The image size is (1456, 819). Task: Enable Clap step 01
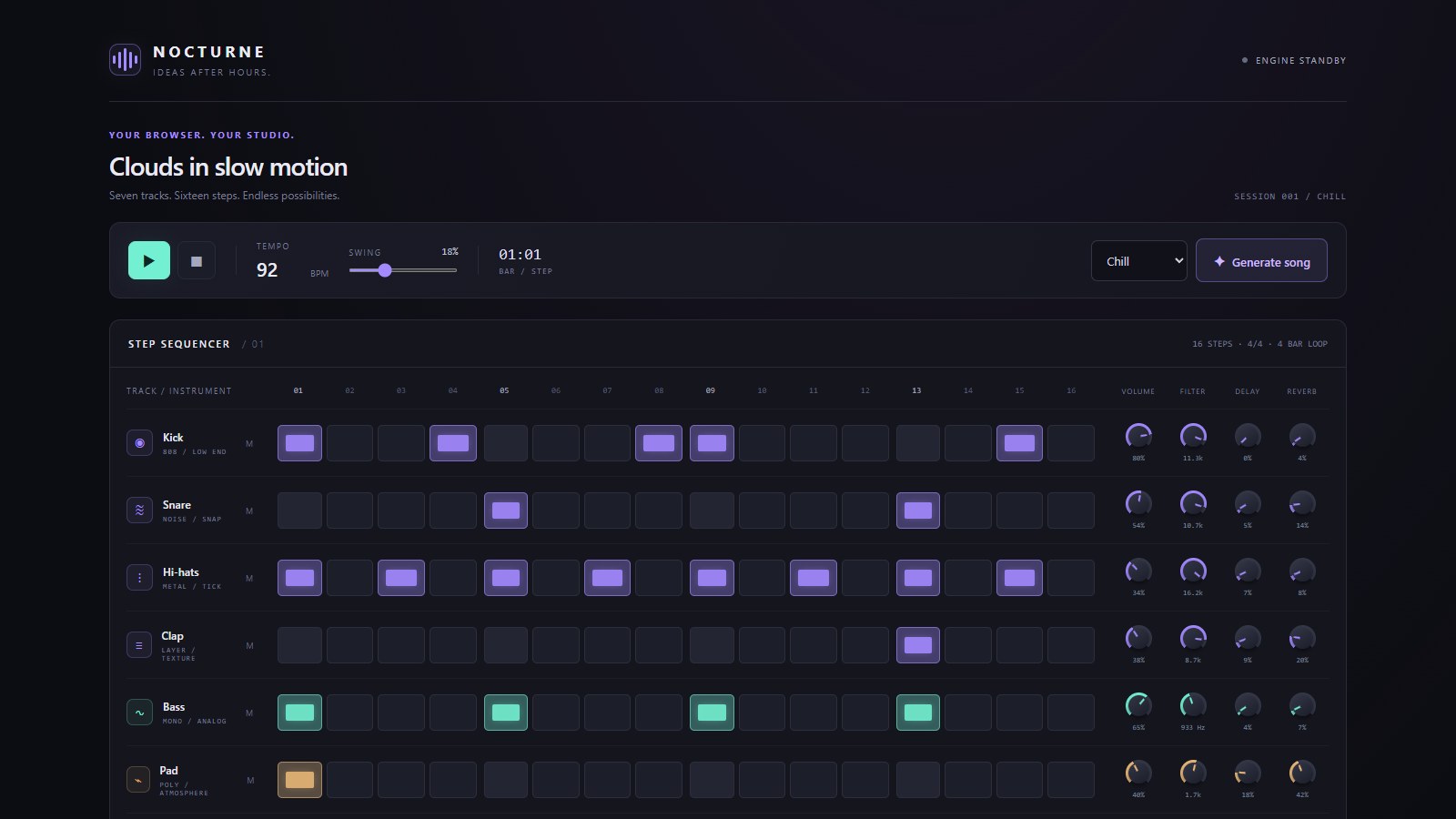point(299,645)
